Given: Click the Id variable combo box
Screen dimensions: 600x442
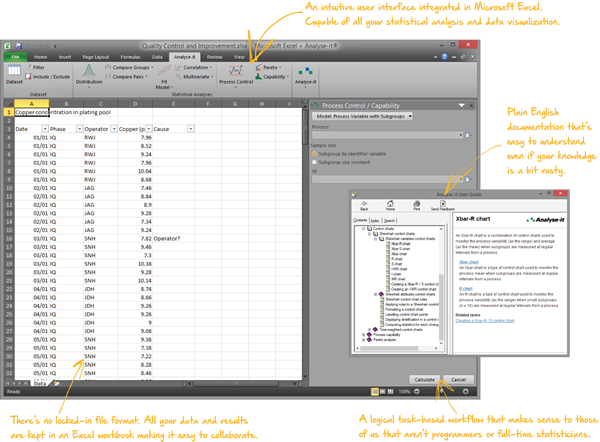Looking at the screenshot, I should tap(387, 179).
